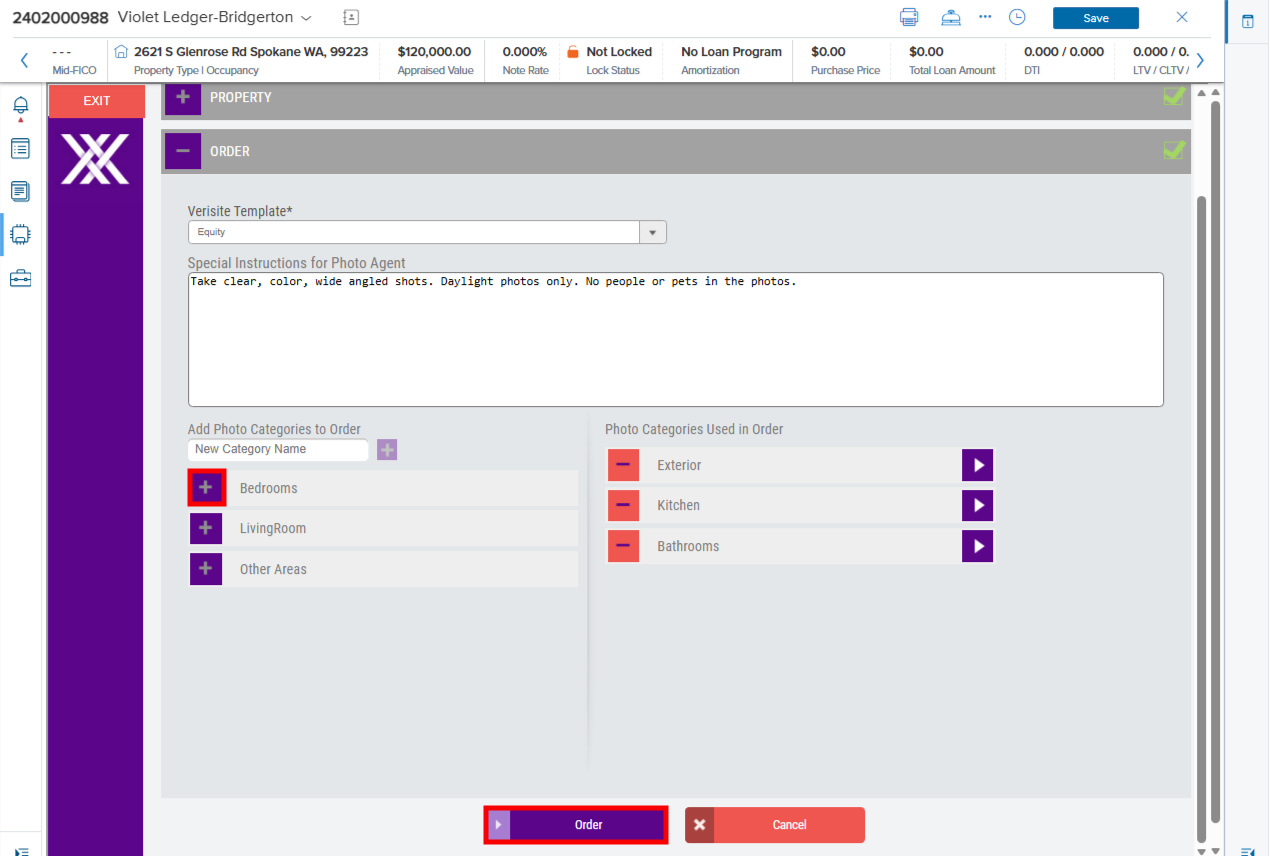
Task: Remove Exterior from the order categories
Action: [x=623, y=465]
